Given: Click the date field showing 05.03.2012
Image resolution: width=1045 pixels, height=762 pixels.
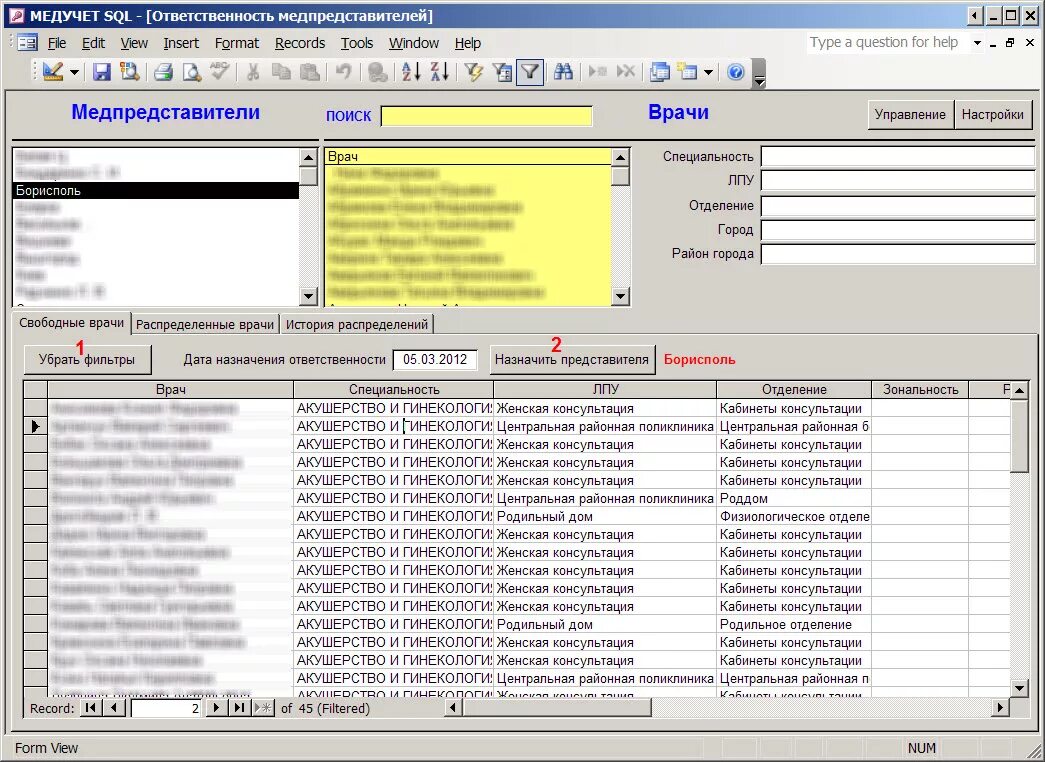Looking at the screenshot, I should click(435, 360).
